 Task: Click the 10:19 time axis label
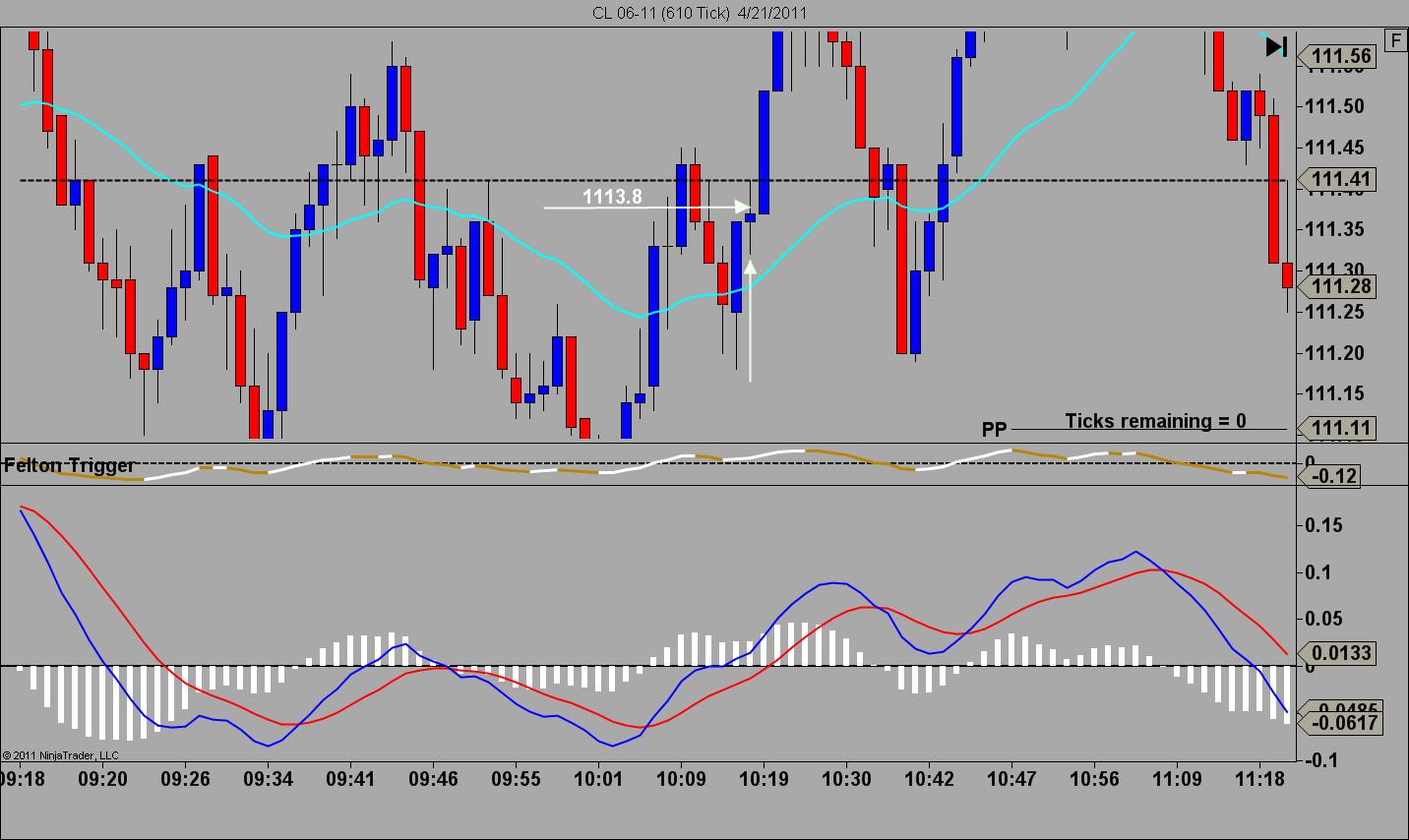pos(764,779)
